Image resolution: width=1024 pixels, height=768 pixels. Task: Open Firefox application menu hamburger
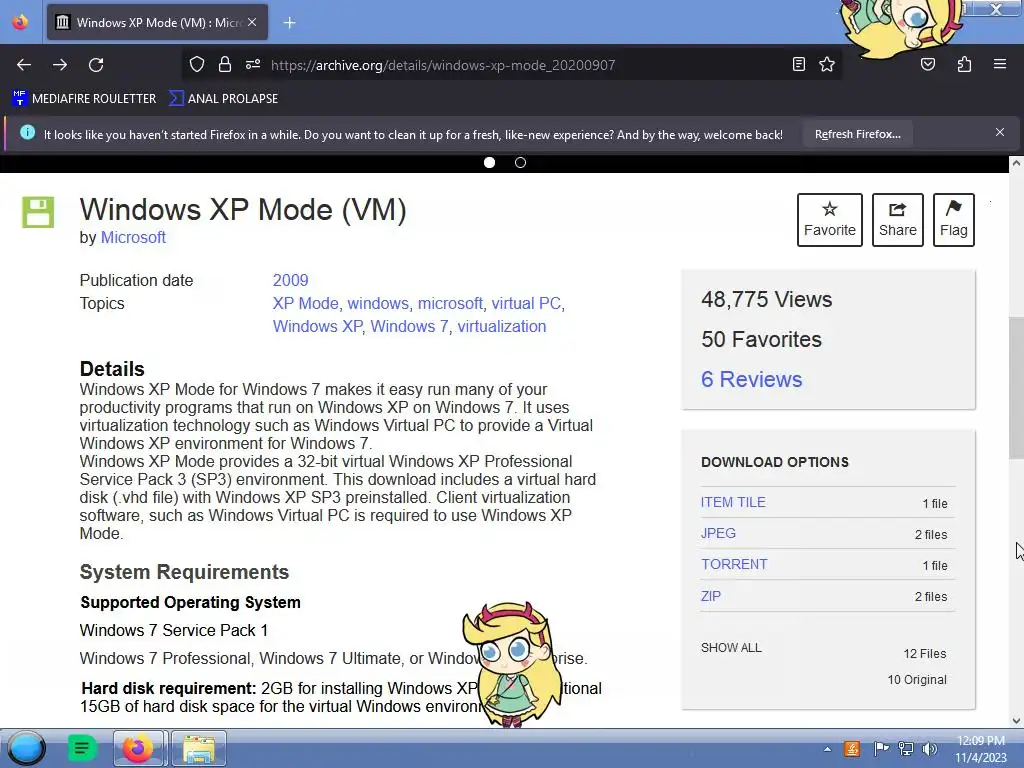(1000, 64)
